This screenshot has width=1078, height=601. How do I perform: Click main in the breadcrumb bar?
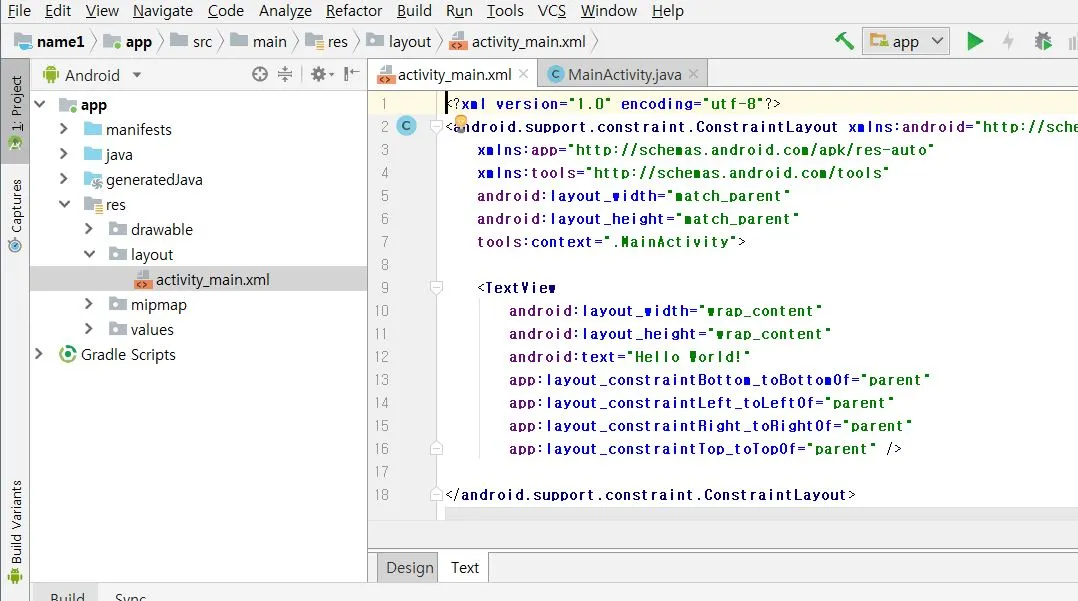[x=258, y=41]
